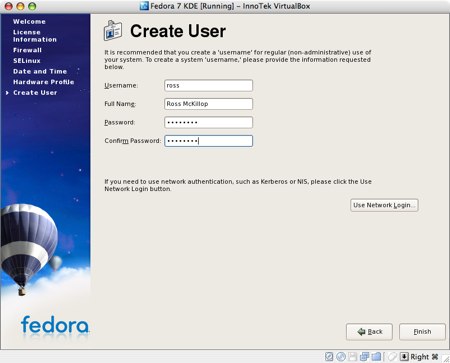Image resolution: width=450 pixels, height=363 pixels.
Task: Select Create User in the sidebar
Action: pyautogui.click(x=35, y=93)
